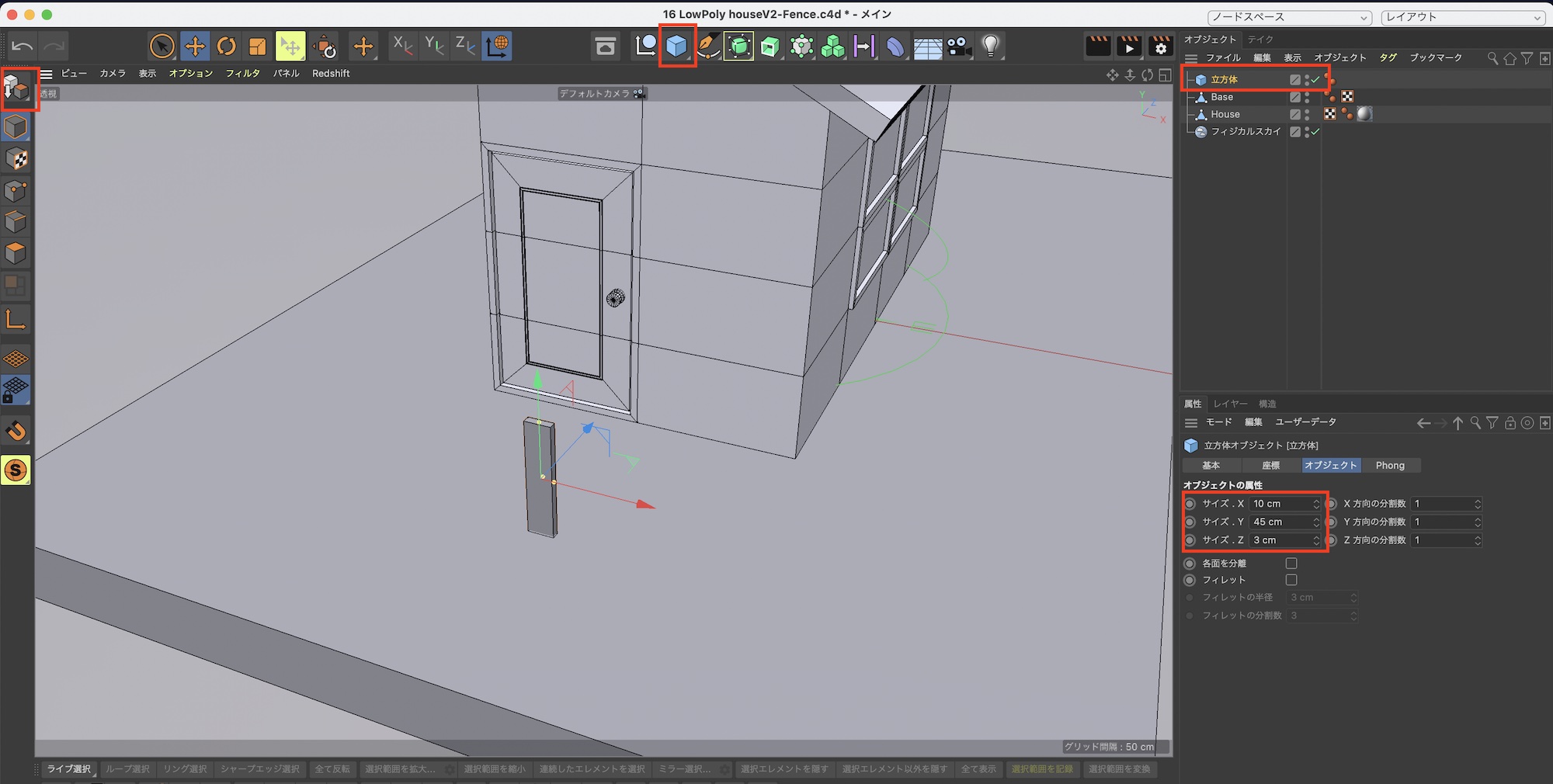The image size is (1553, 784).
Task: Click the 全て反転 button
Action: pos(332,769)
